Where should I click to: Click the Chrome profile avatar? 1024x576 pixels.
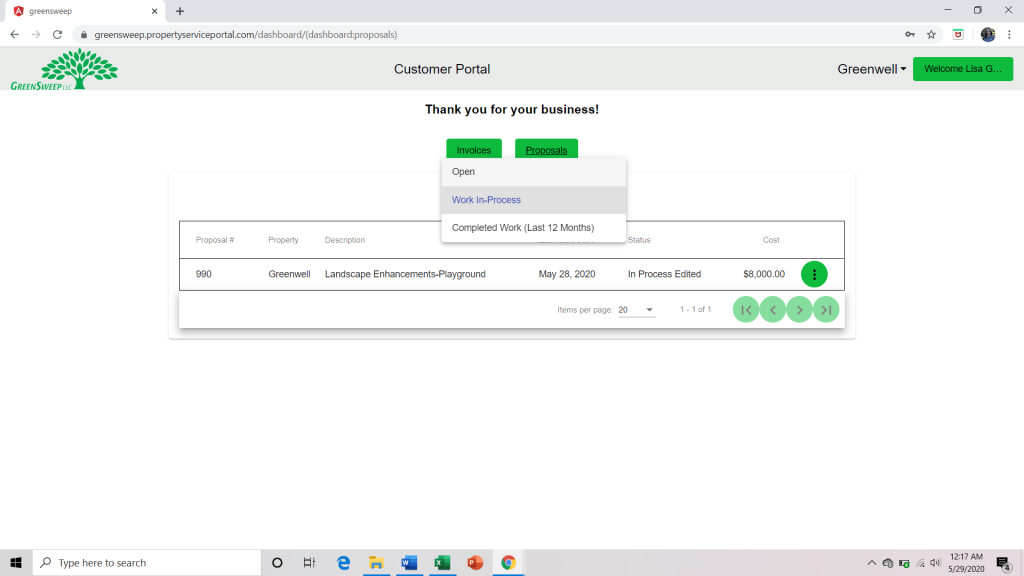987,35
